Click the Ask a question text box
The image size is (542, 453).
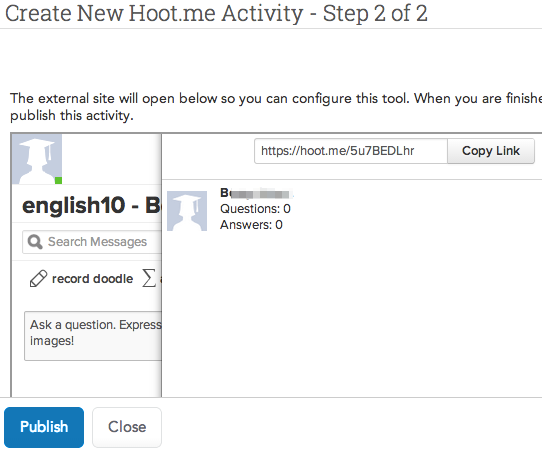tap(93, 336)
